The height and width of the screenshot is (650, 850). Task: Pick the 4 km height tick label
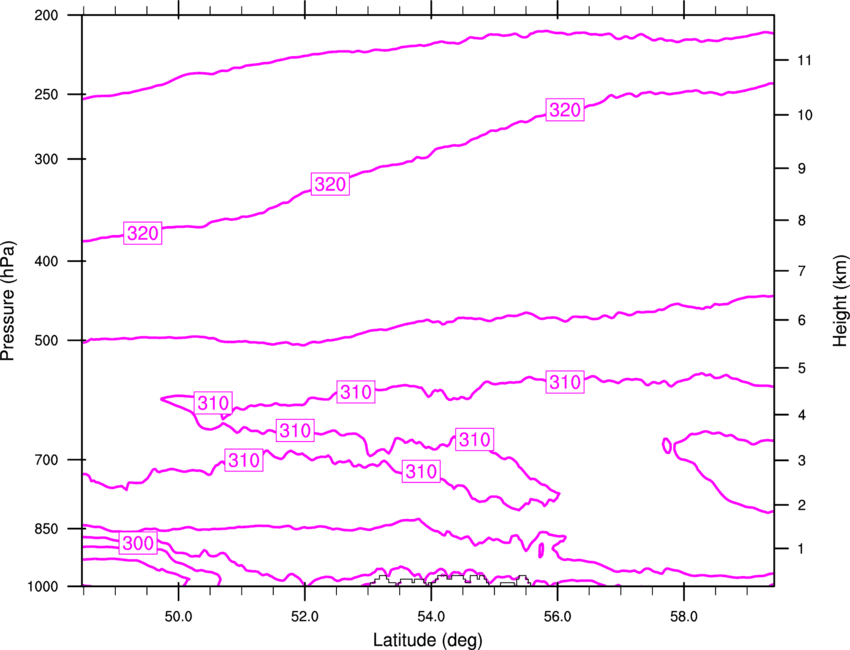(802, 415)
